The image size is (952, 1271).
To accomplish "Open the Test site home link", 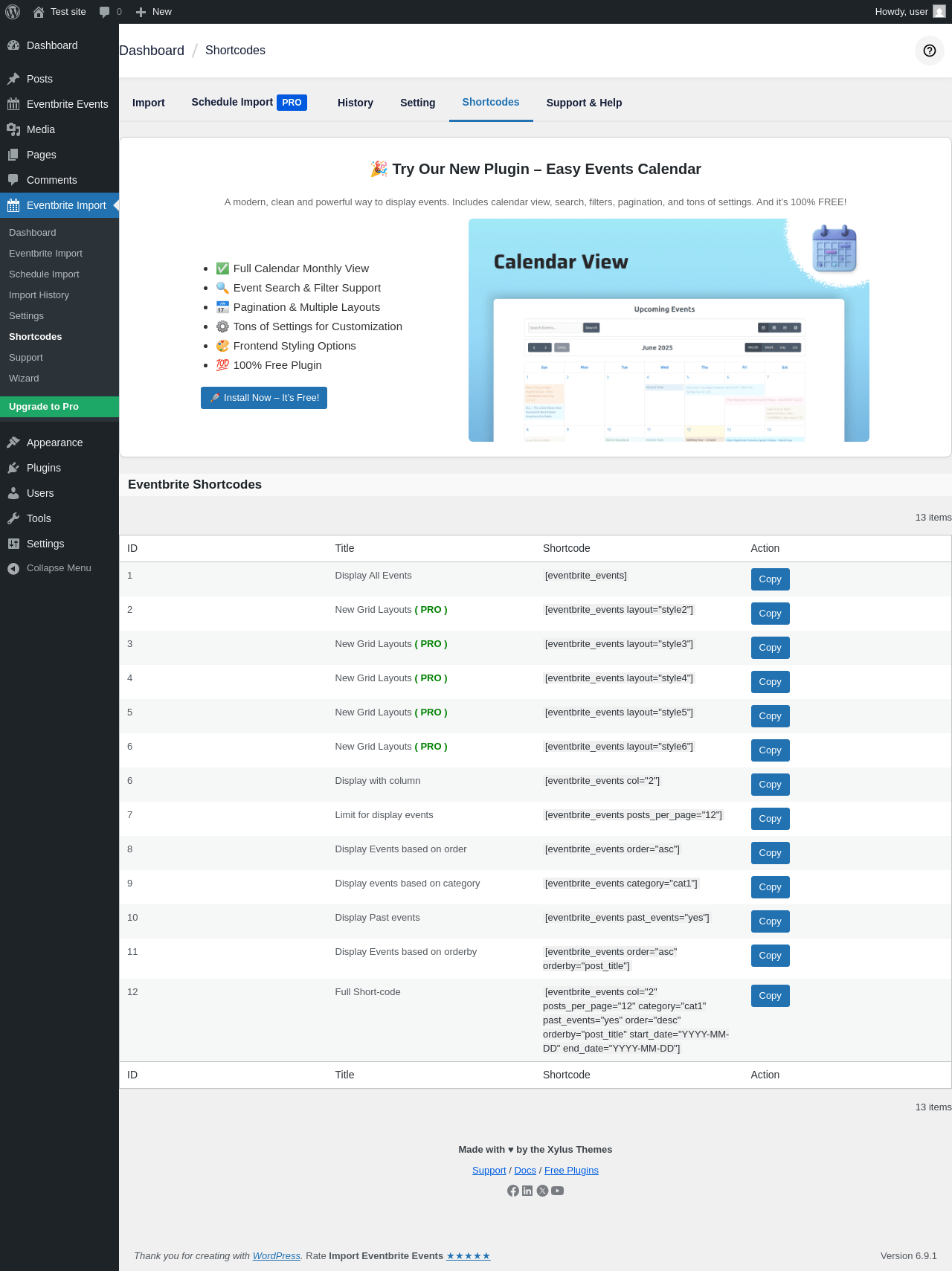I will [59, 12].
